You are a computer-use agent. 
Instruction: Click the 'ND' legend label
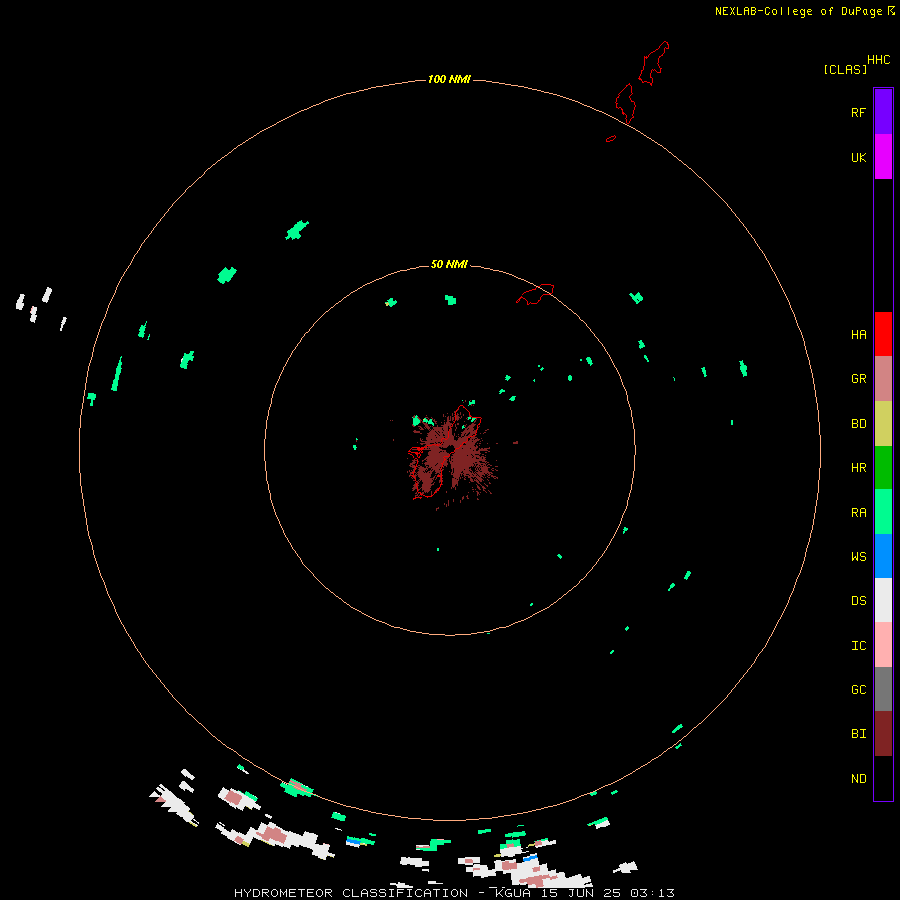point(859,778)
